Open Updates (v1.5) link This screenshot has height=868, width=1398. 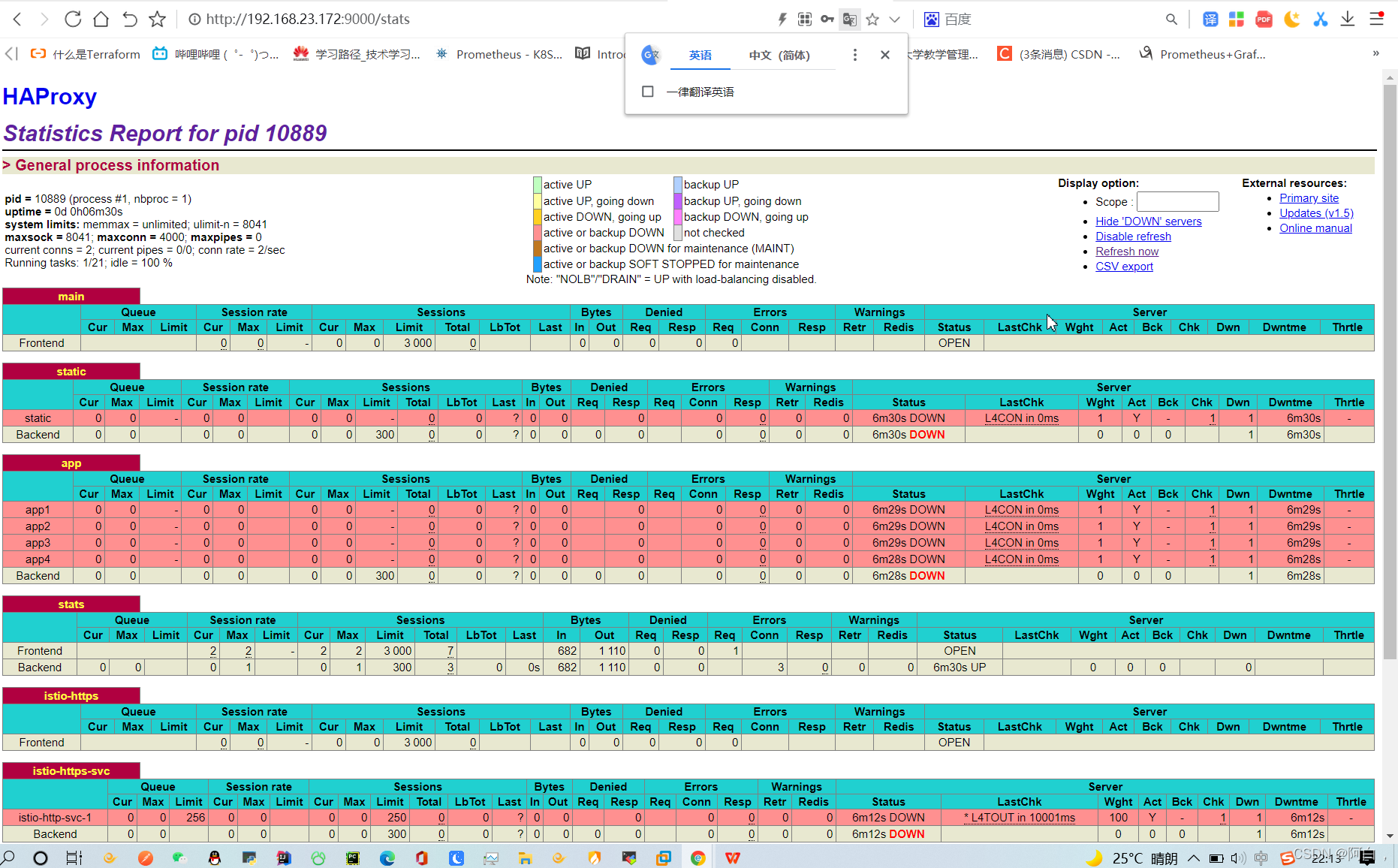click(x=1316, y=212)
